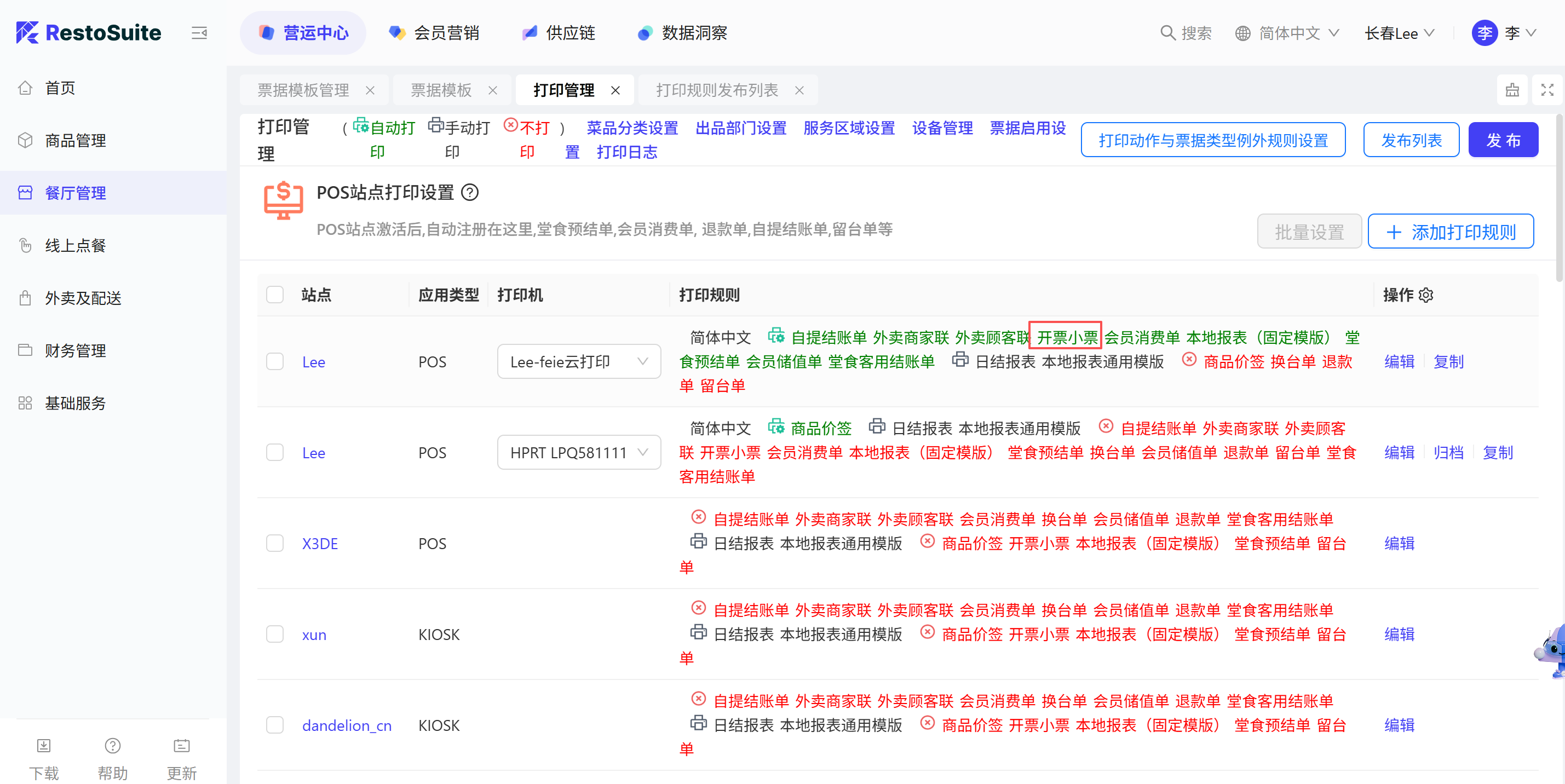Screen dimensions: 1565x784
Task: Click the fullscreen expand icon
Action: tap(1547, 90)
